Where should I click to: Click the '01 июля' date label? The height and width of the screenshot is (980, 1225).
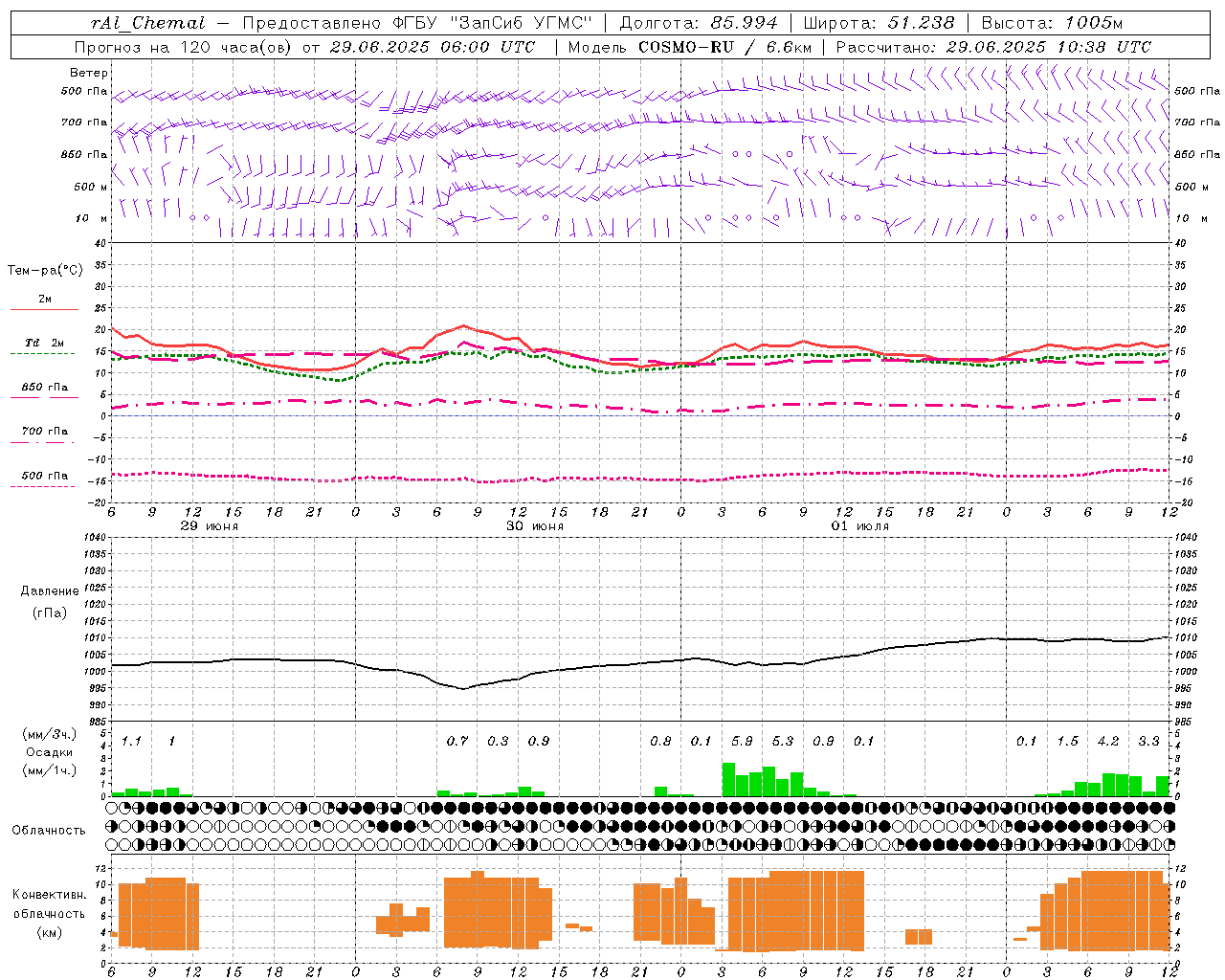860,526
